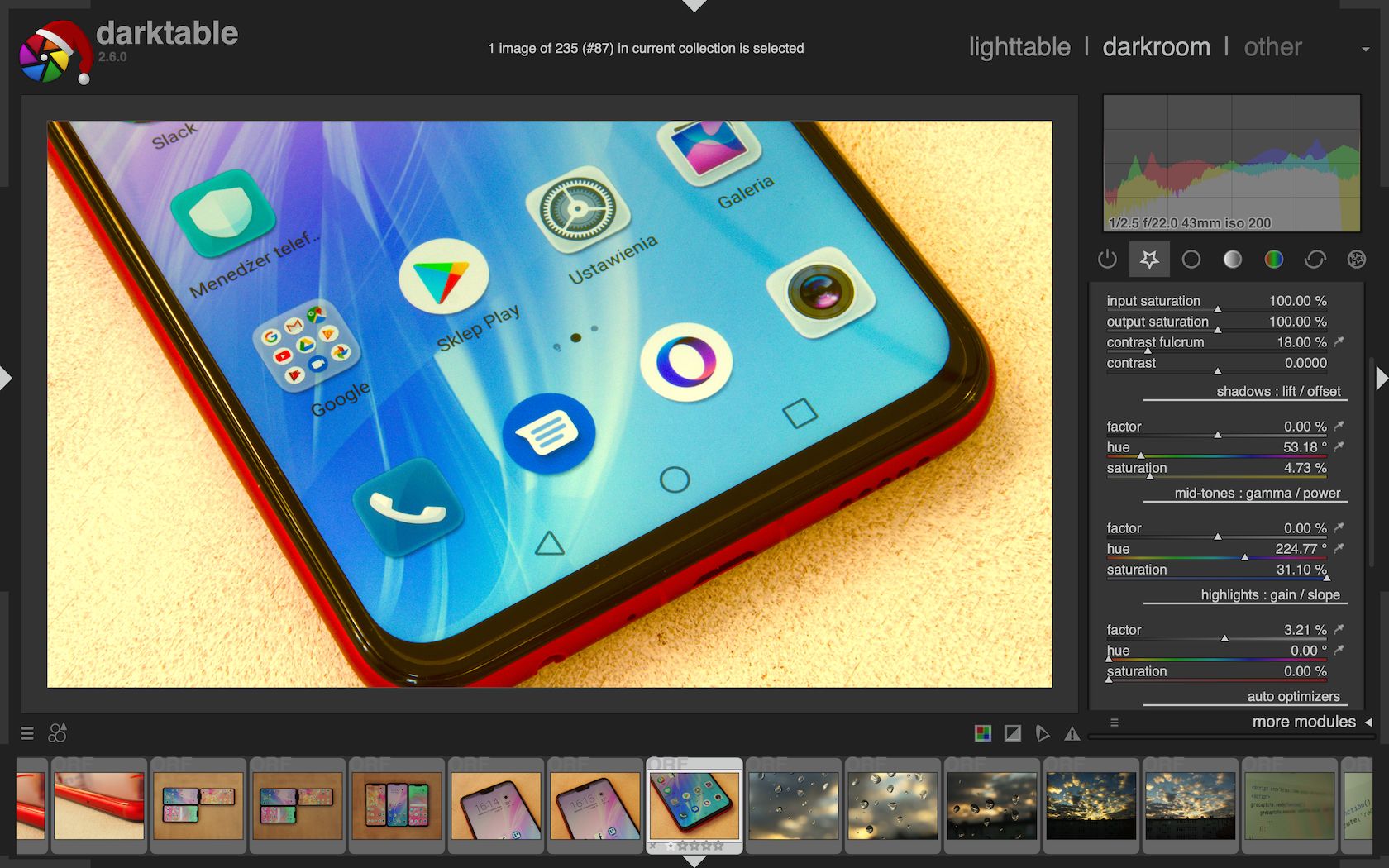Viewport: 1389px width, 868px height.
Task: Collapse the right side panel
Action: point(1382,379)
